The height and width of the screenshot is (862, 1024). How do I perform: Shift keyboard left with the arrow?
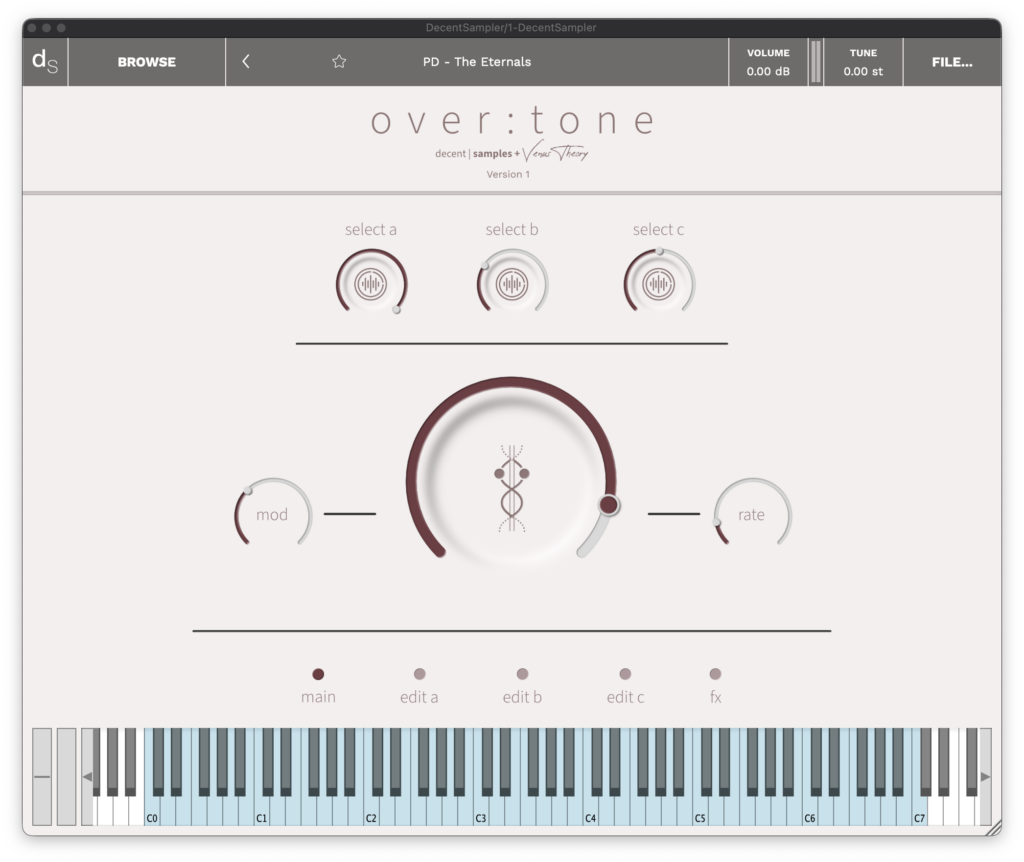tap(87, 776)
